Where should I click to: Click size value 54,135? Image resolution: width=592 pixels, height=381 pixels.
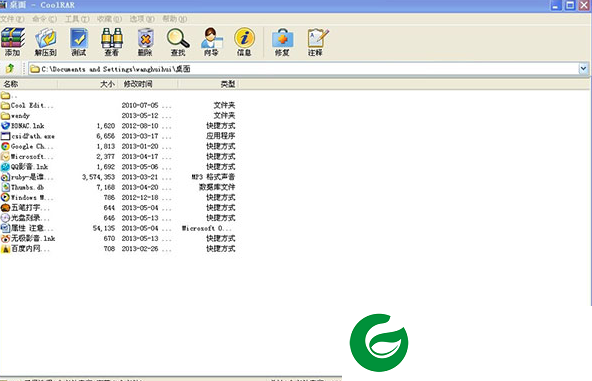(104, 228)
